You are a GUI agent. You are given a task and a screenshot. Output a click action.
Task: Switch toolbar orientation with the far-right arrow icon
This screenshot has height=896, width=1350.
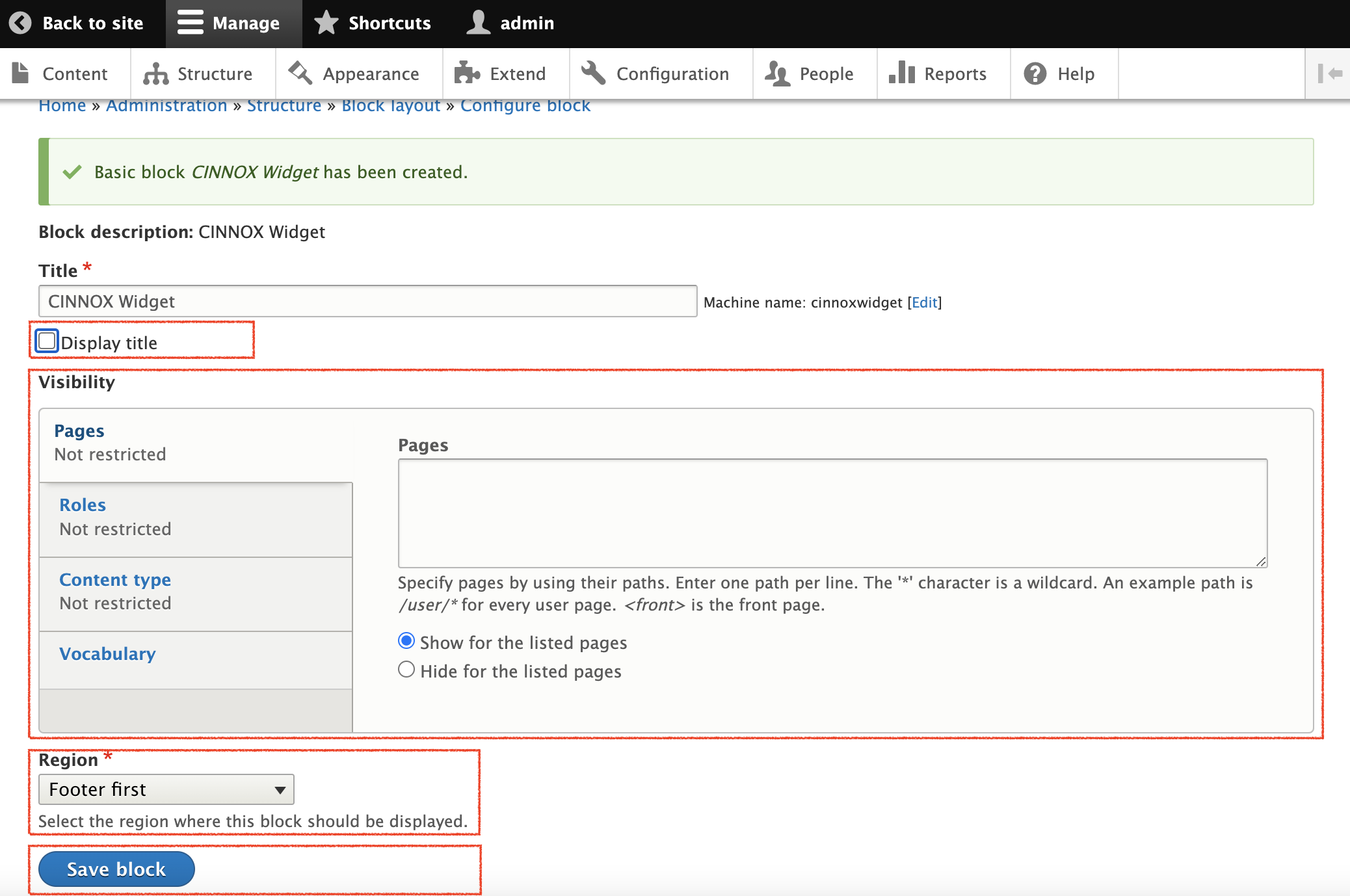pos(1329,73)
